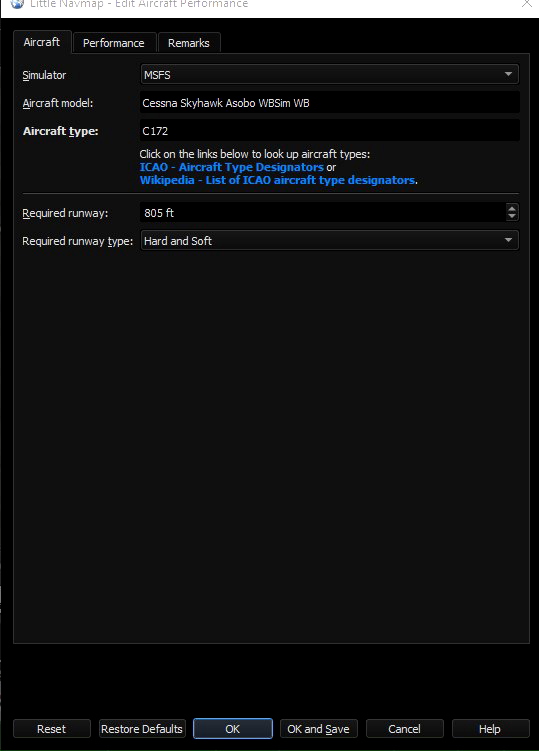Click the Little Navmap globe icon in title bar
Viewport: 539px width, 751px height.
click(x=17, y=4)
